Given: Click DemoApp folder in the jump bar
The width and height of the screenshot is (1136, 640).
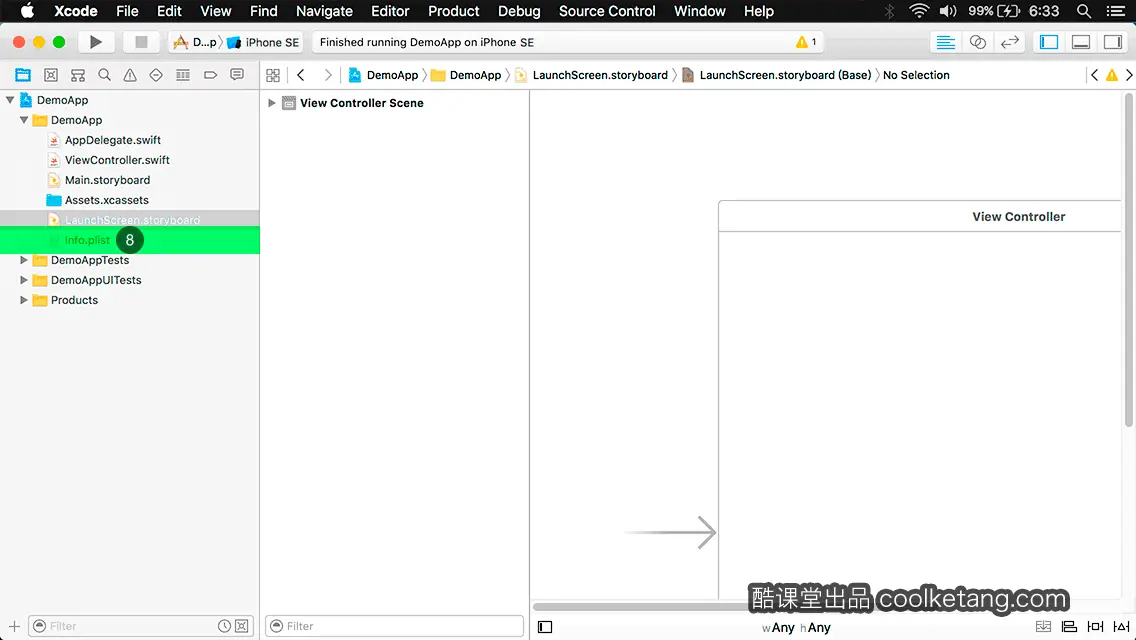Looking at the screenshot, I should click(466, 75).
